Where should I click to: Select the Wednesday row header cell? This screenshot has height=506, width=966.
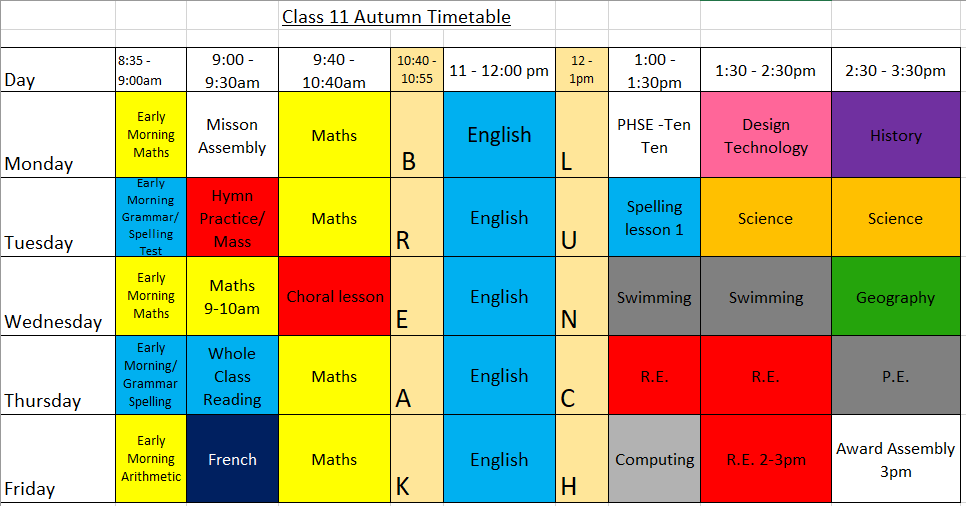[x=58, y=296]
